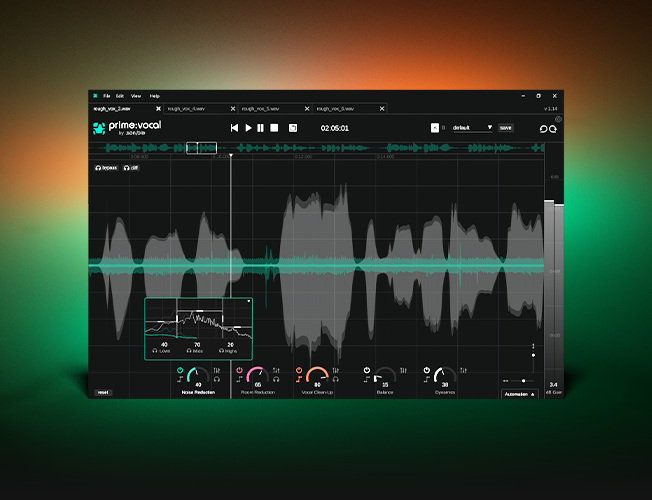Switch to preset slot A
The width and height of the screenshot is (652, 500).
435,128
